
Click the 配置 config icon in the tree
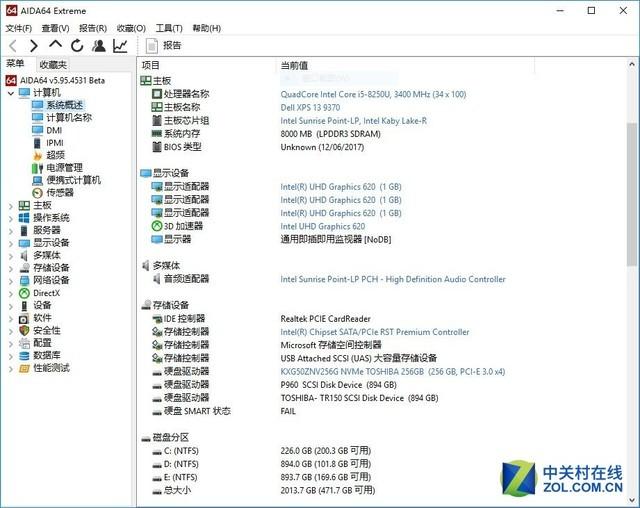pyautogui.click(x=24, y=343)
